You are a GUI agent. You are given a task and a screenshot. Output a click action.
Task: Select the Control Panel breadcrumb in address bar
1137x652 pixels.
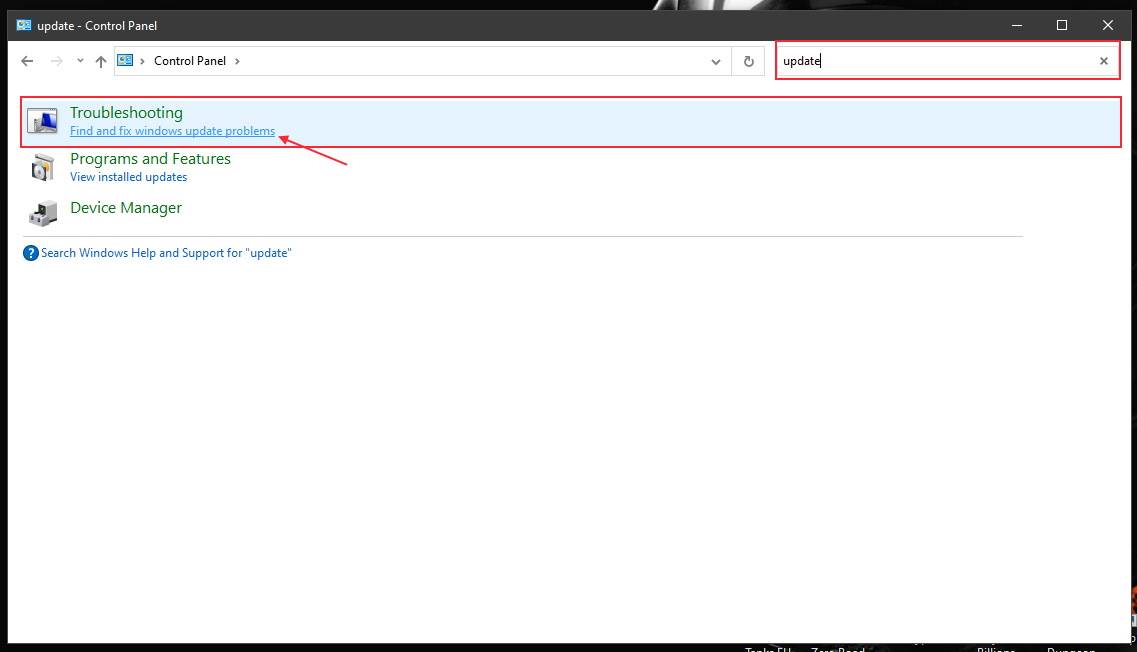point(189,61)
